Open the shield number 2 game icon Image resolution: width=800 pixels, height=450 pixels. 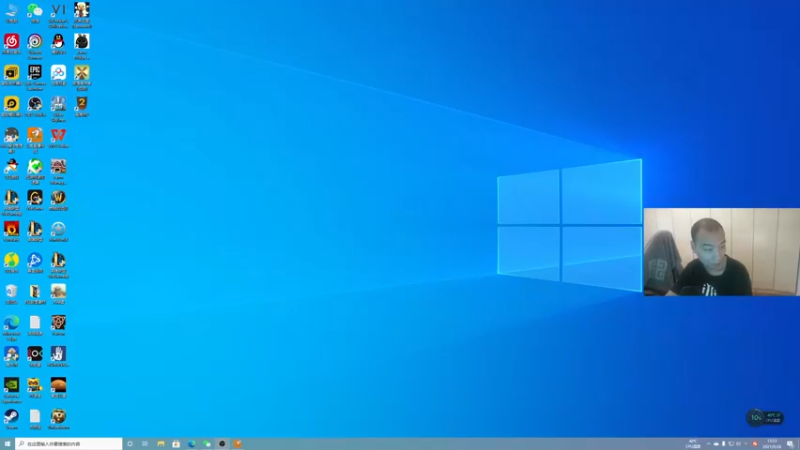click(x=82, y=104)
